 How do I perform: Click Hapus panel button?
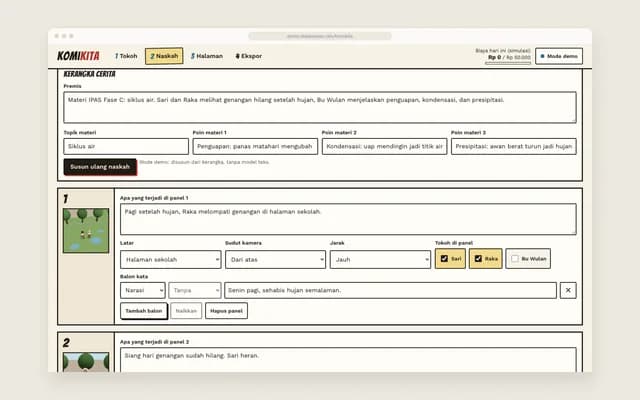coord(226,311)
